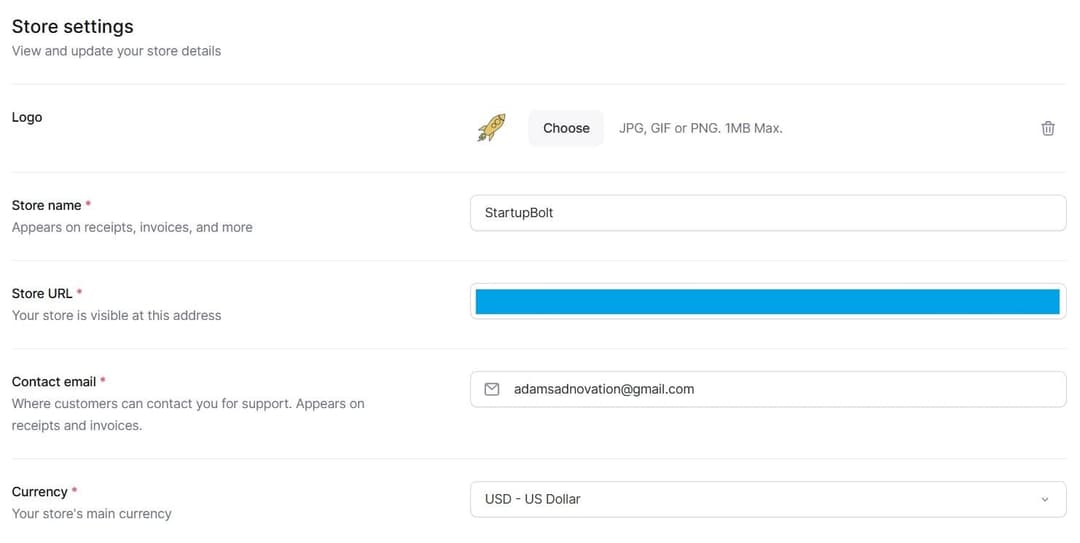The image size is (1080, 543).
Task: Click 'View and update your store details' text
Action: 116,51
